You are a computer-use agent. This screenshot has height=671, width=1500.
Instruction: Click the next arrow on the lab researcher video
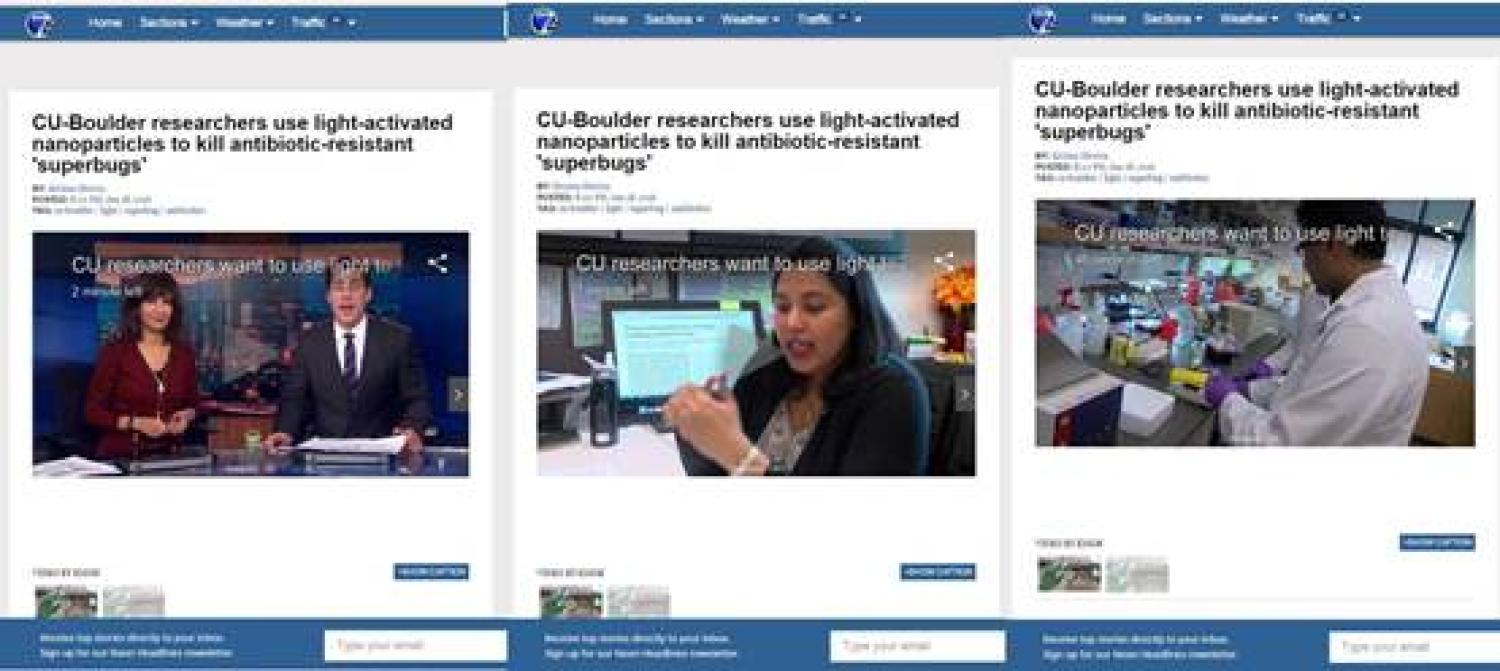click(x=1464, y=364)
